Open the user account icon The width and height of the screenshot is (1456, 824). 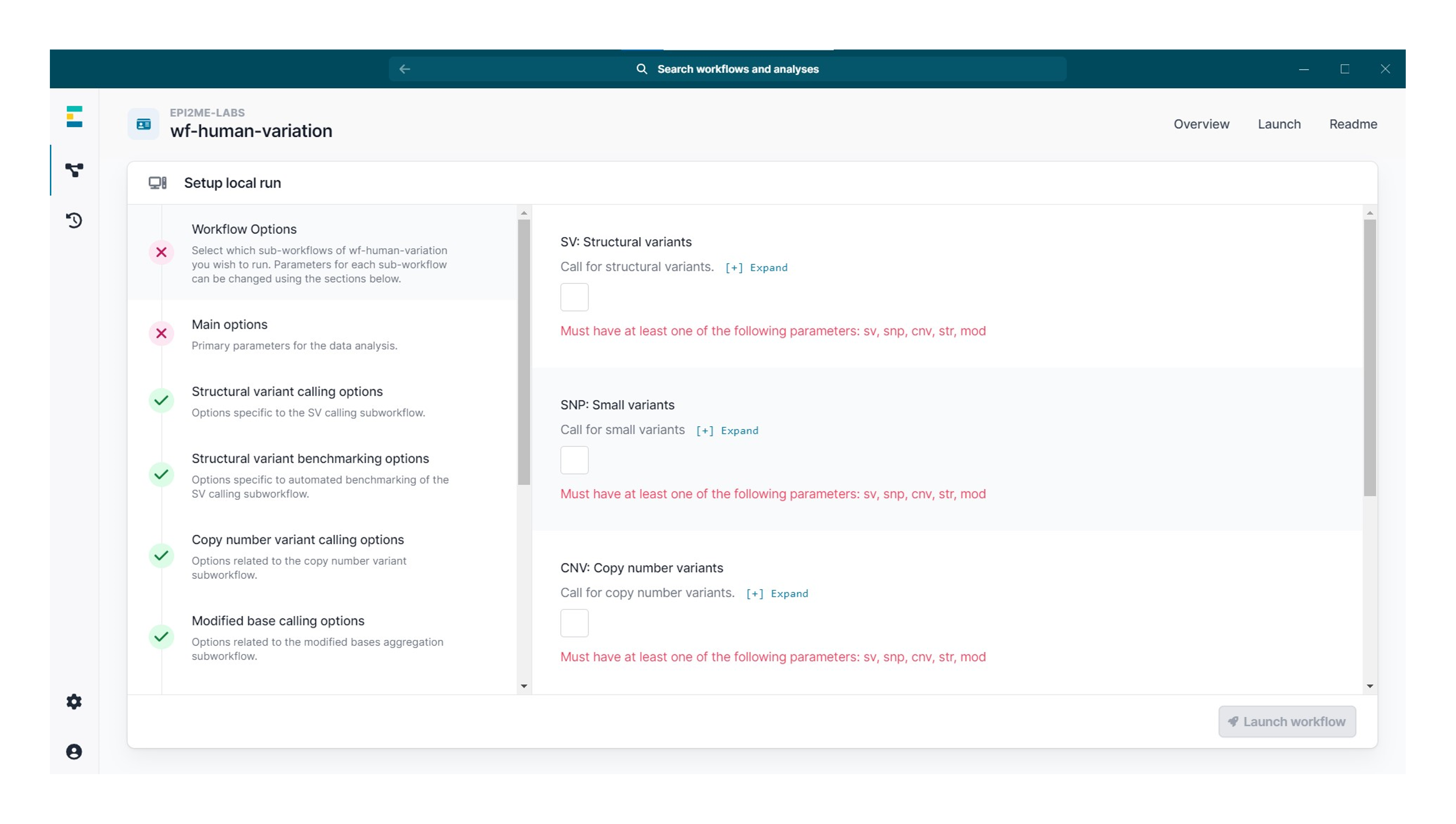click(x=74, y=752)
